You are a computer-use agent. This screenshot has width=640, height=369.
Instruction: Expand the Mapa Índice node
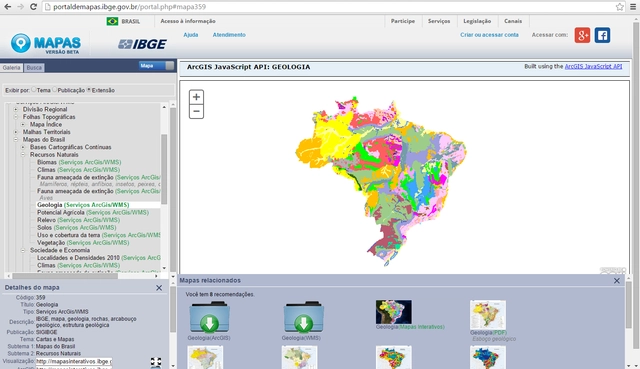click(x=23, y=124)
